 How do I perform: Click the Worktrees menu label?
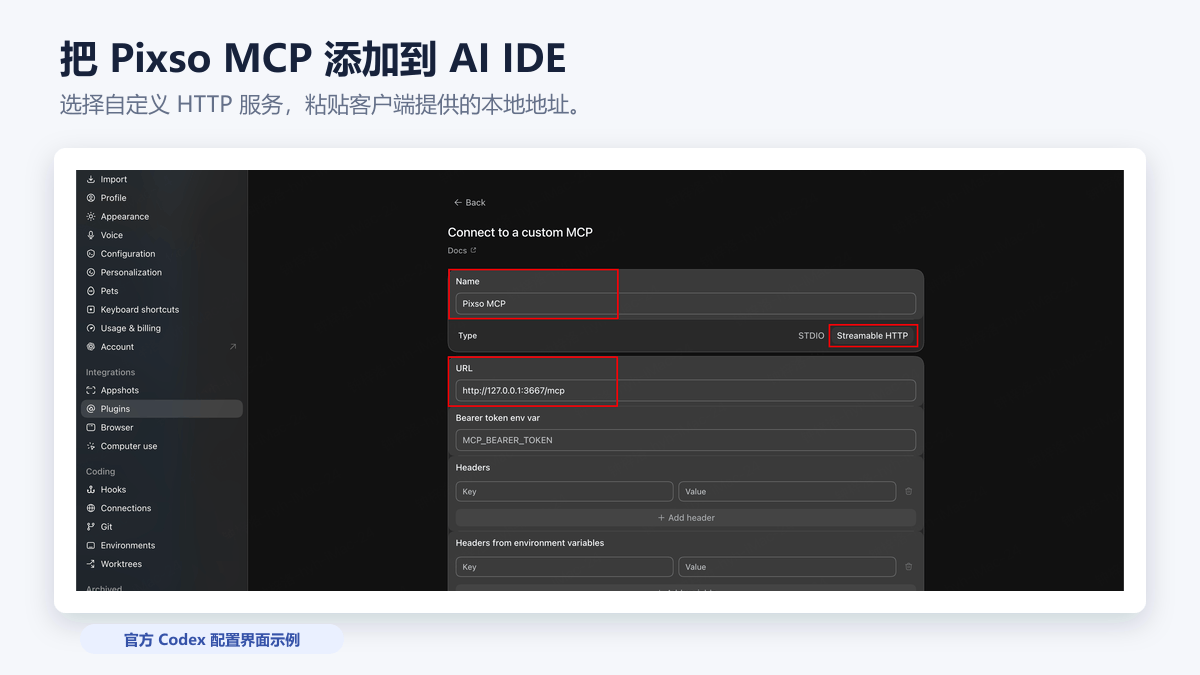point(121,564)
